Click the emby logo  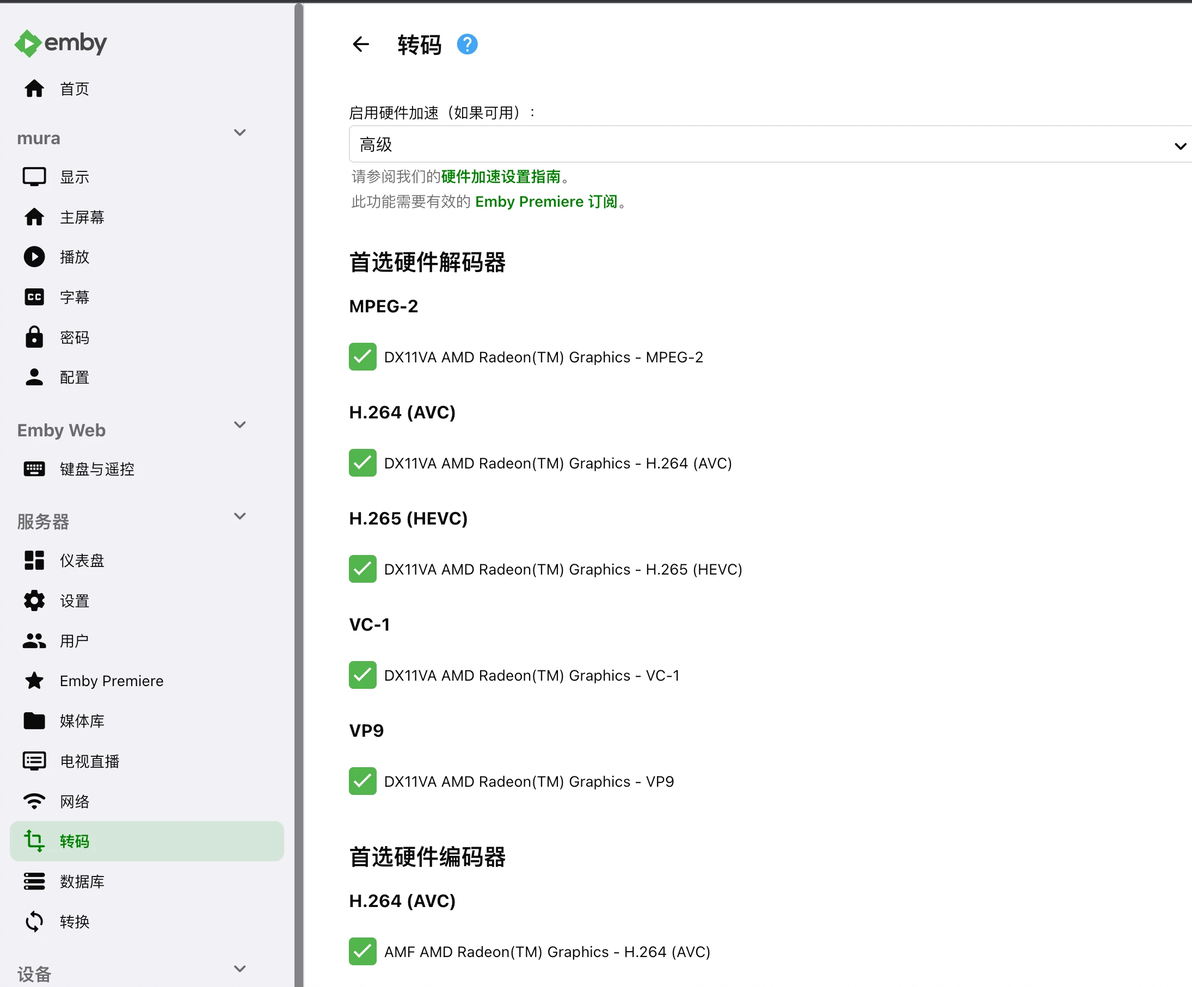pos(61,43)
